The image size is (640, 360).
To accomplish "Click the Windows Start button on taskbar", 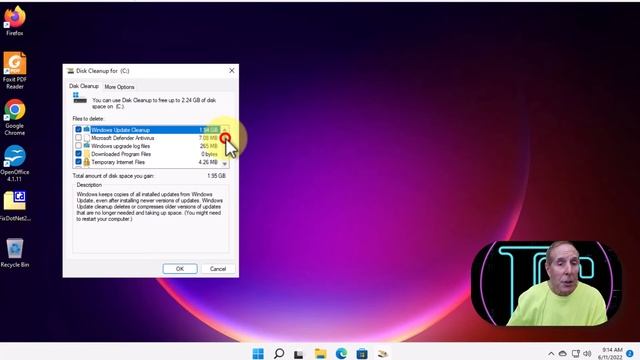I will pos(258,353).
